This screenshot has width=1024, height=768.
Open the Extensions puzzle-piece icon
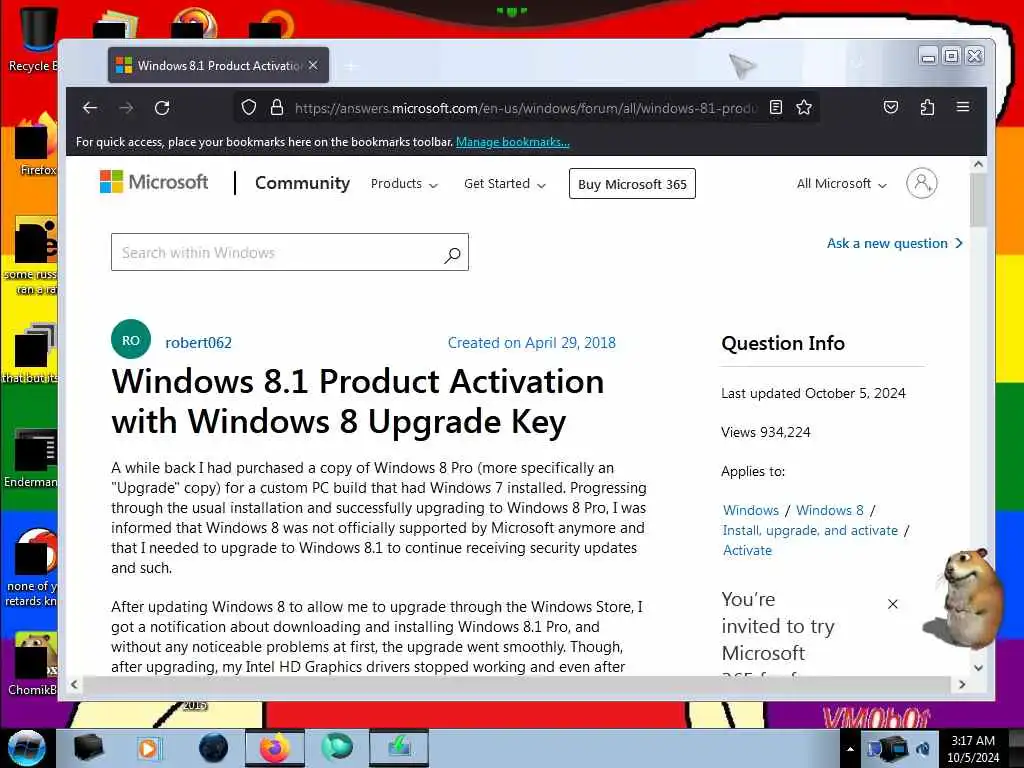[927, 107]
